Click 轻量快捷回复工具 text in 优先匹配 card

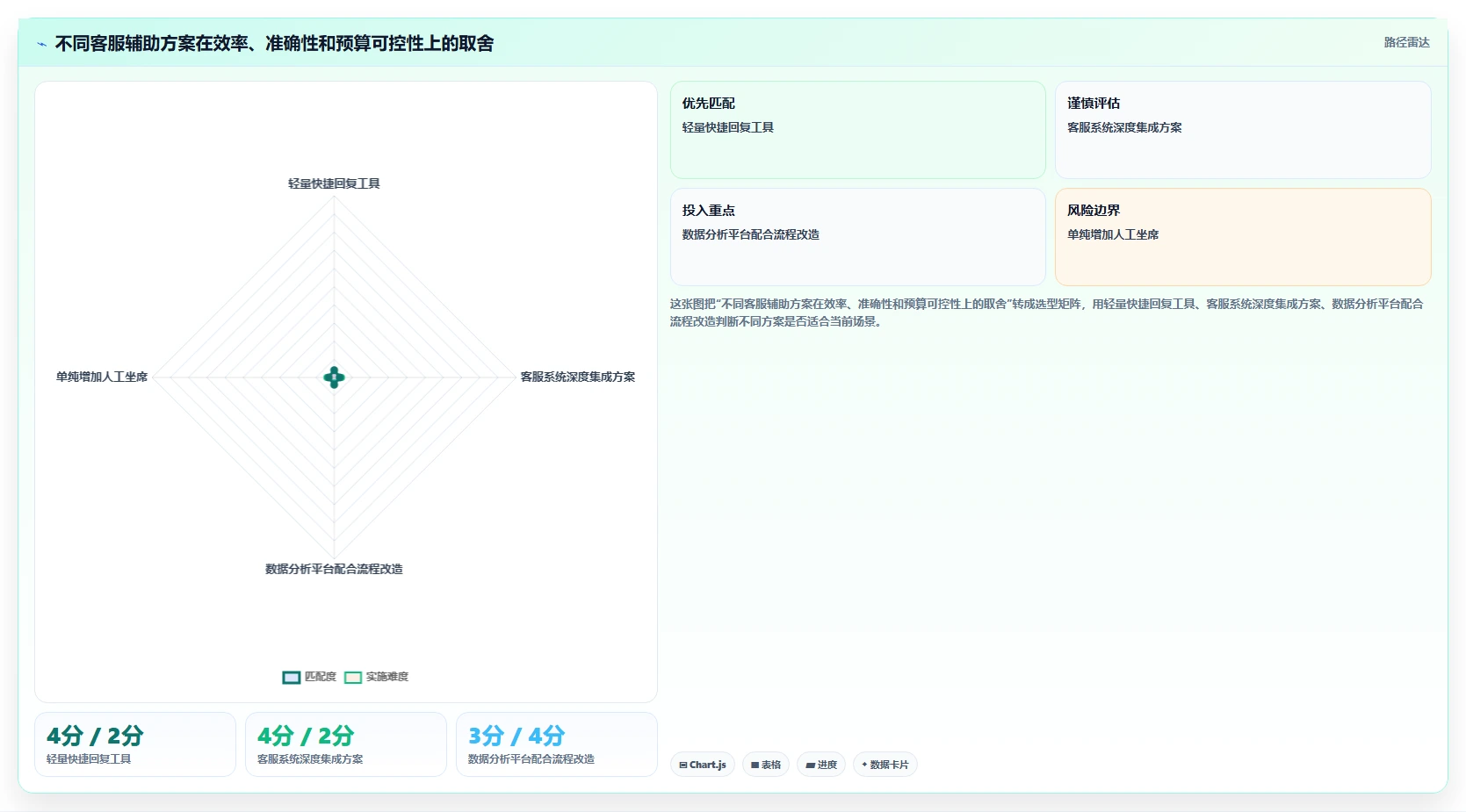pos(728,127)
